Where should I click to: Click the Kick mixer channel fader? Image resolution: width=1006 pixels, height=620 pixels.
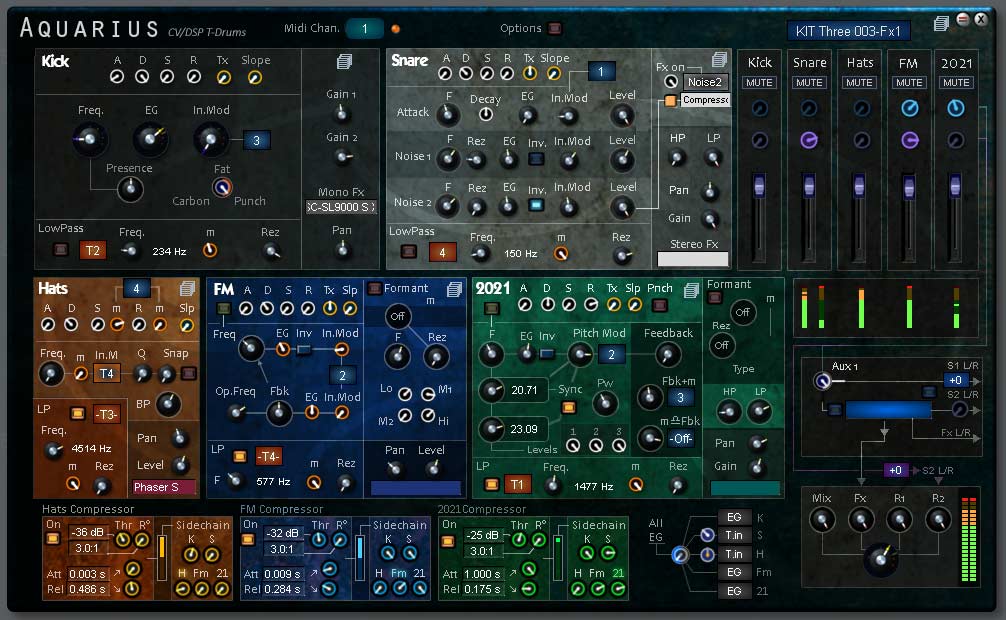759,185
